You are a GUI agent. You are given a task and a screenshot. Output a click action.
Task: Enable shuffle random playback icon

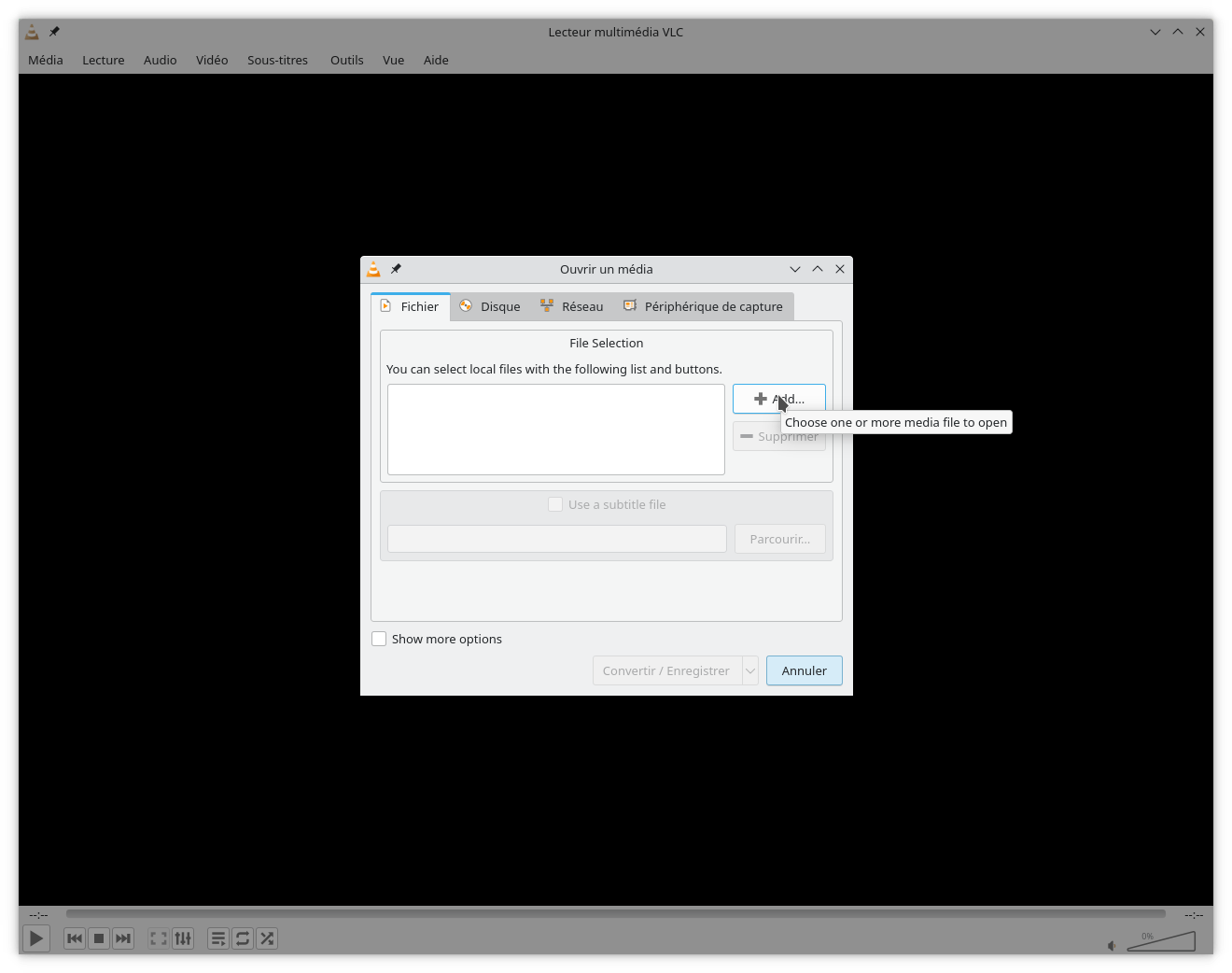click(x=267, y=938)
